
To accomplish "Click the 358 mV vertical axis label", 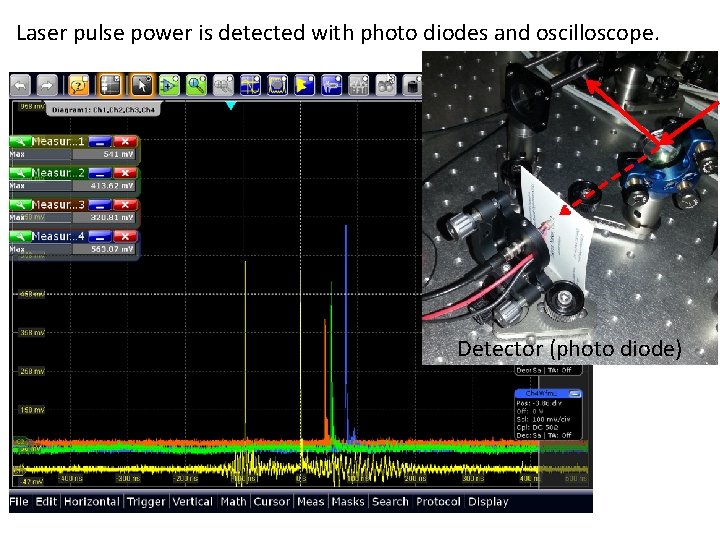I will pos(32,332).
